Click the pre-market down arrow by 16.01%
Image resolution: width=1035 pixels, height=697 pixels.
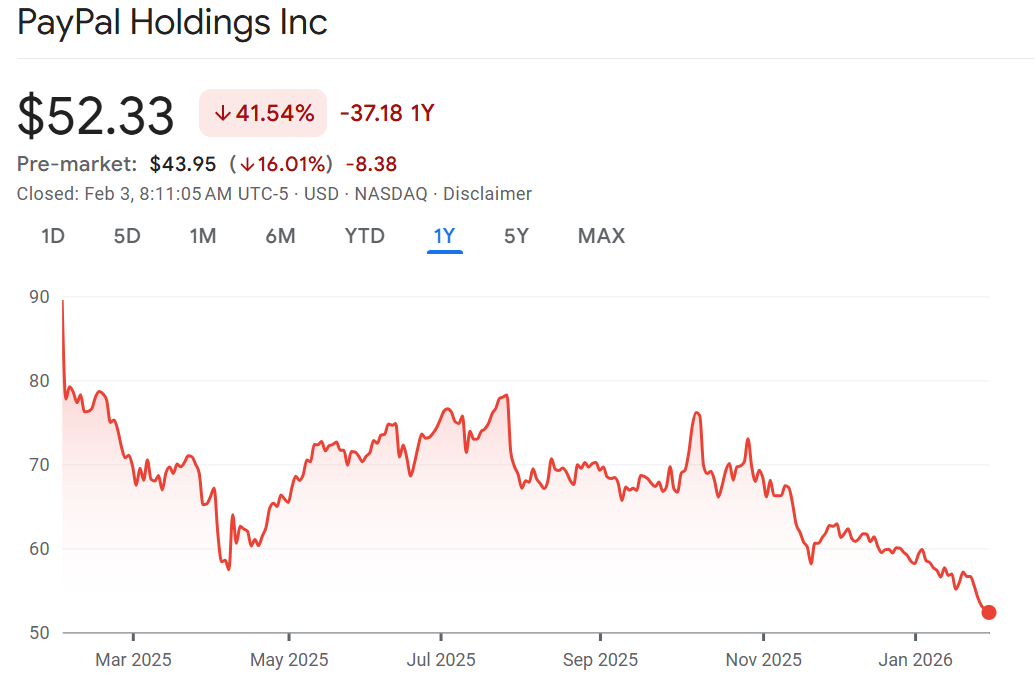(x=245, y=164)
